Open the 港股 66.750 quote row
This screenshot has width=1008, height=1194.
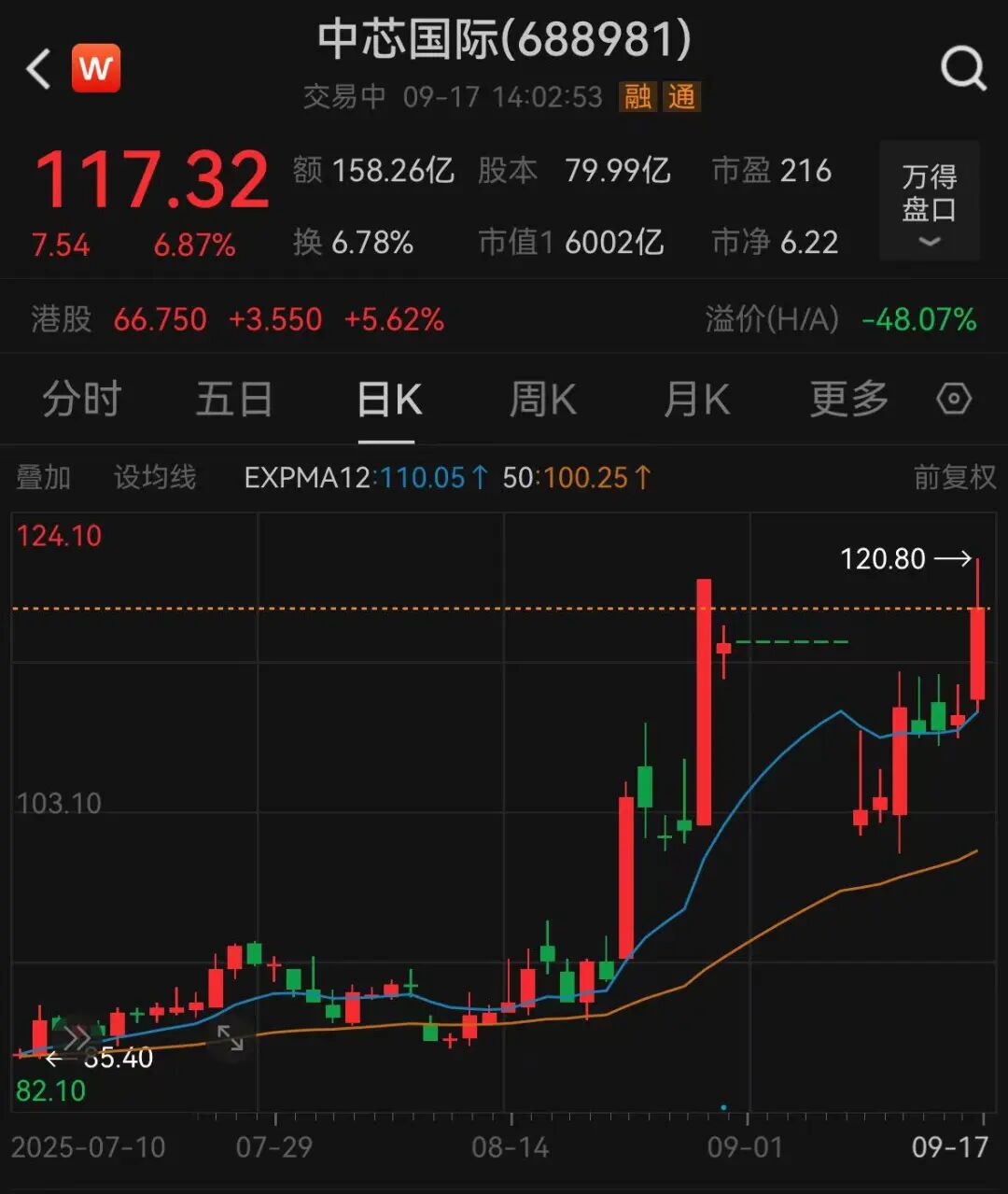pos(238,319)
